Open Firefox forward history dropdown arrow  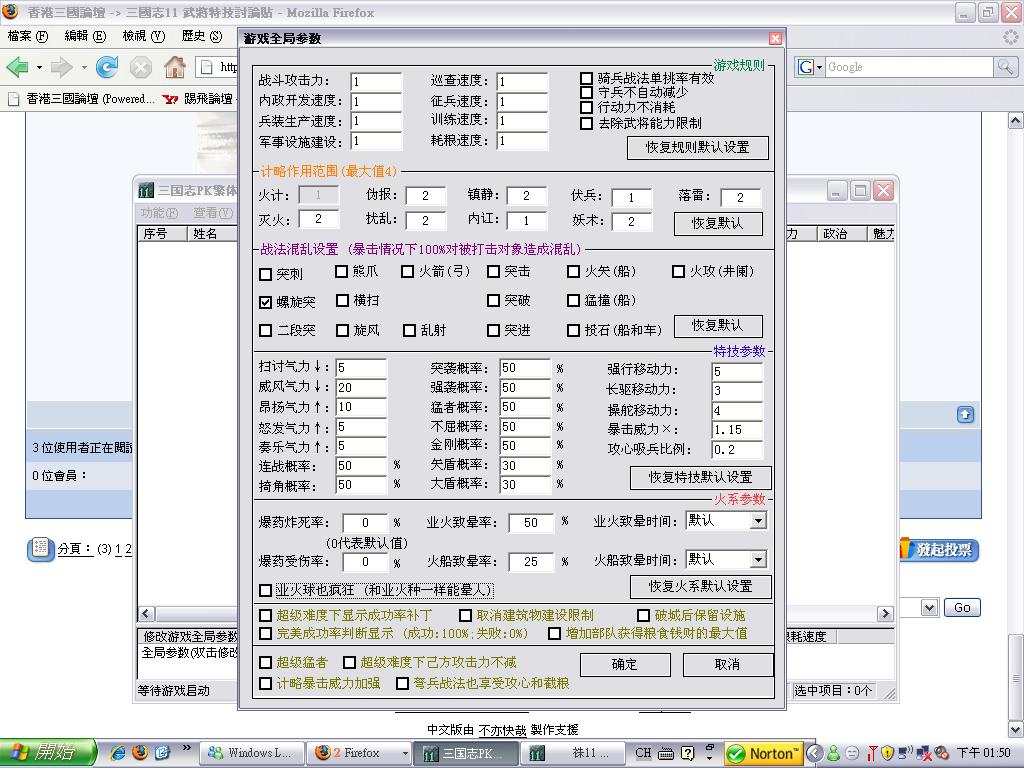click(x=84, y=67)
